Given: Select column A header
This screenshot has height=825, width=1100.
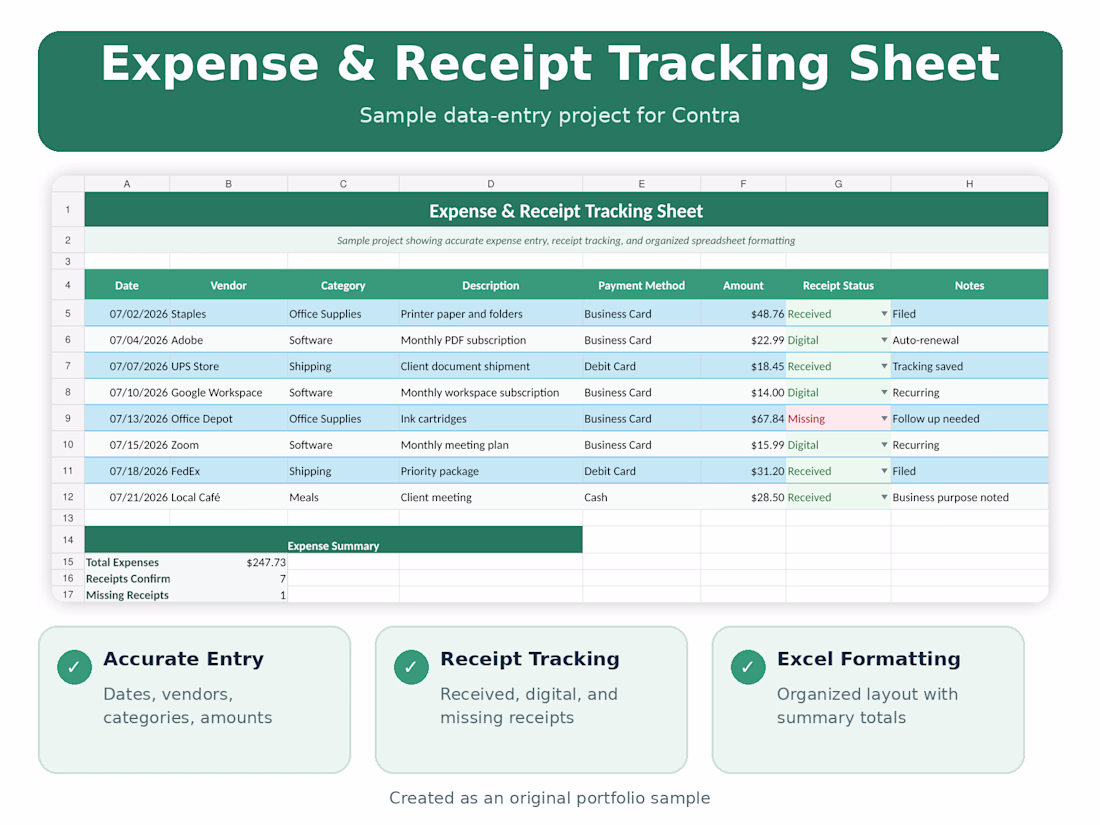Looking at the screenshot, I should coord(127,184).
